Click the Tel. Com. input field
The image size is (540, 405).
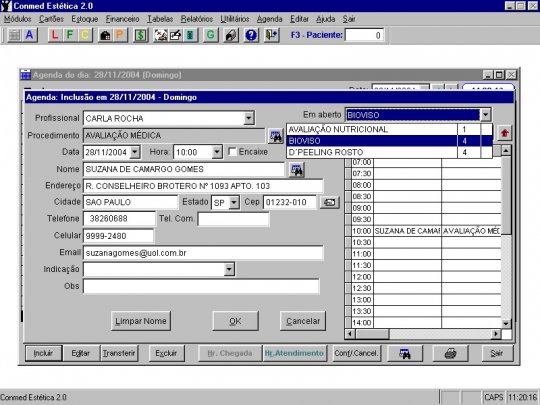(x=233, y=219)
